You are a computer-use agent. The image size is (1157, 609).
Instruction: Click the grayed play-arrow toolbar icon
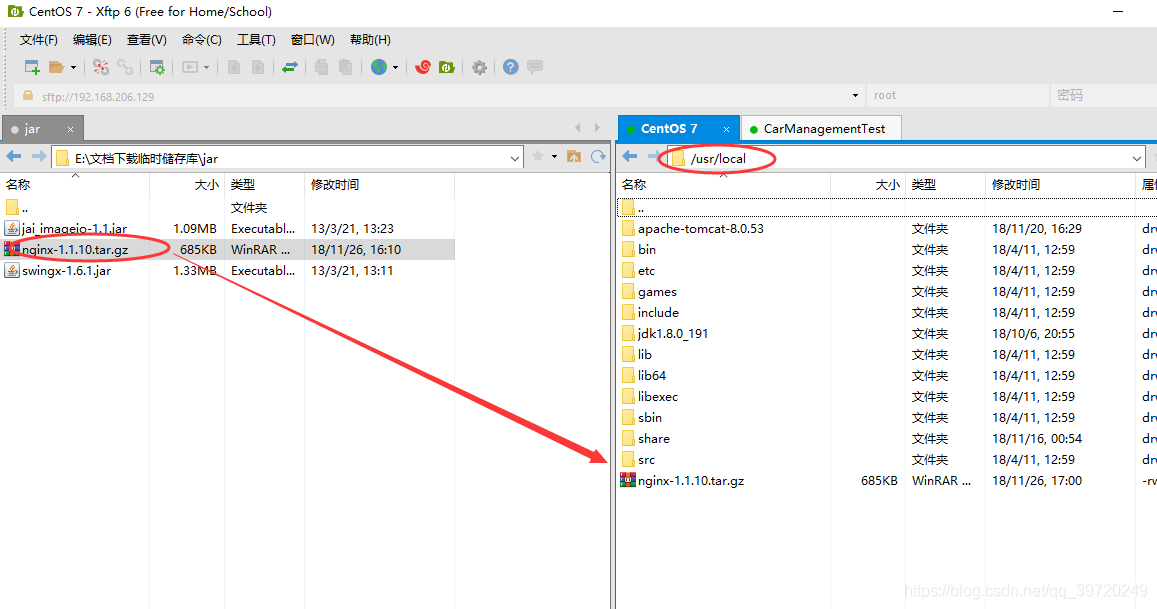tap(190, 67)
